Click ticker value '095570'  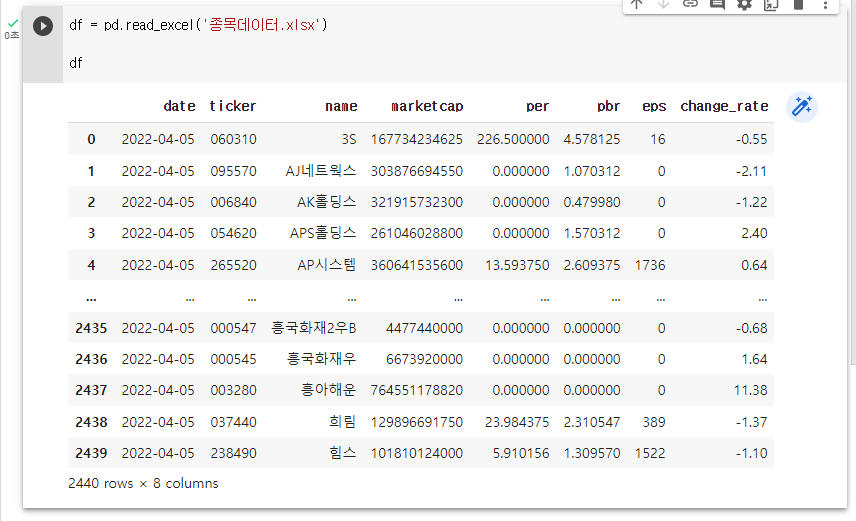pos(233,171)
